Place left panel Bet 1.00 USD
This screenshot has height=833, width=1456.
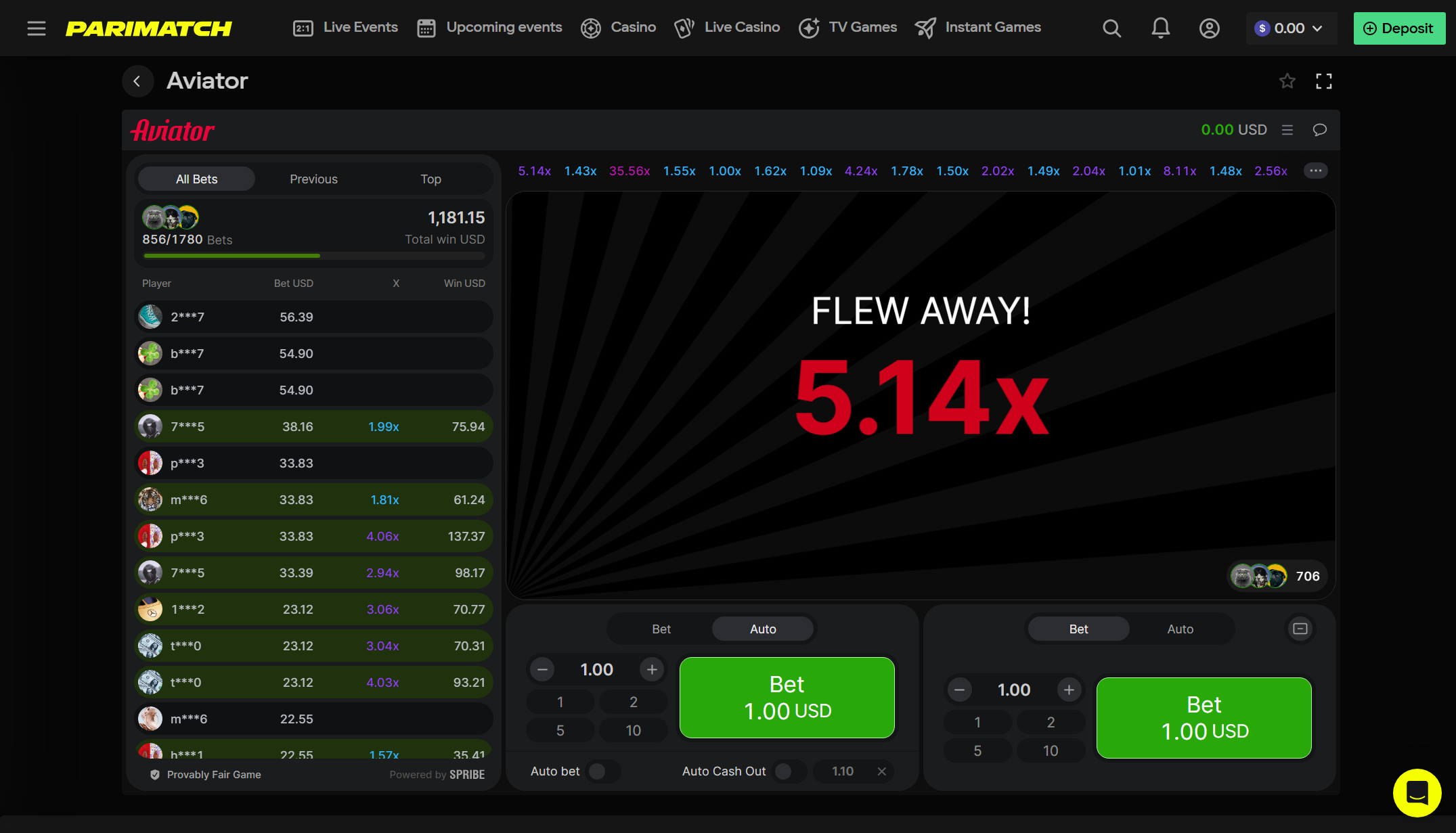tap(787, 698)
